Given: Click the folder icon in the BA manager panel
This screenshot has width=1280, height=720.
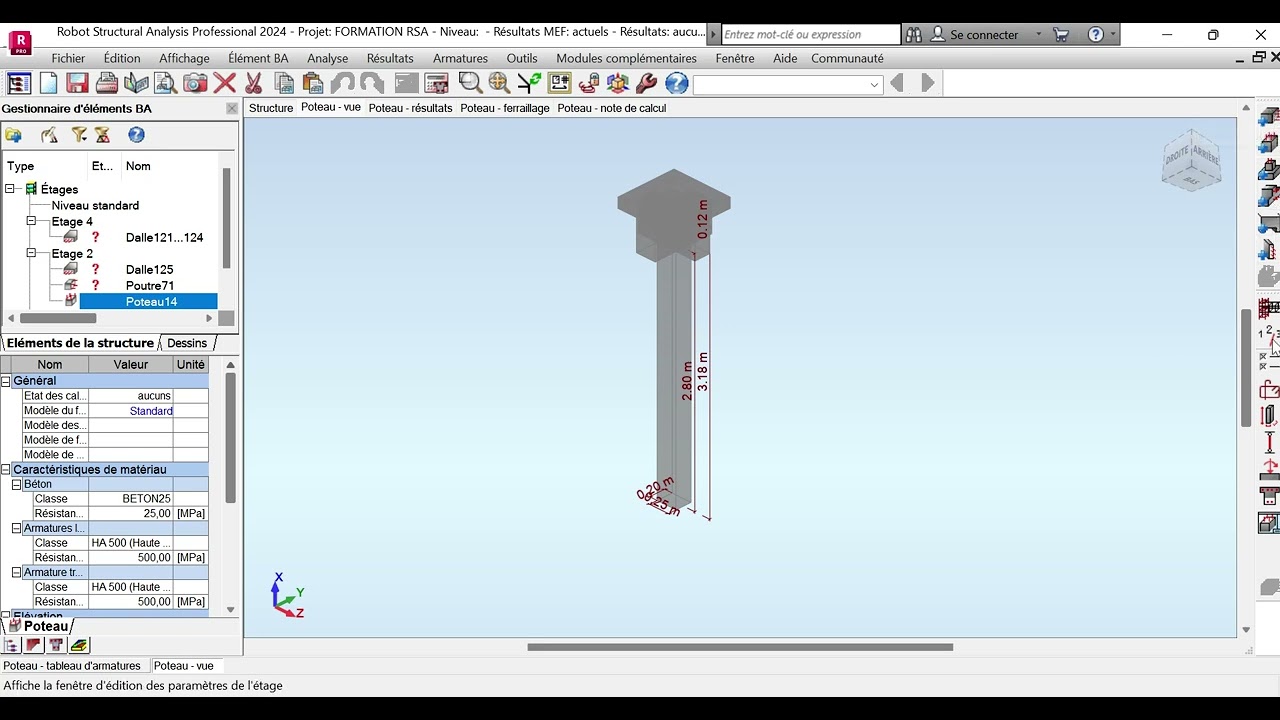Looking at the screenshot, I should pyautogui.click(x=14, y=135).
